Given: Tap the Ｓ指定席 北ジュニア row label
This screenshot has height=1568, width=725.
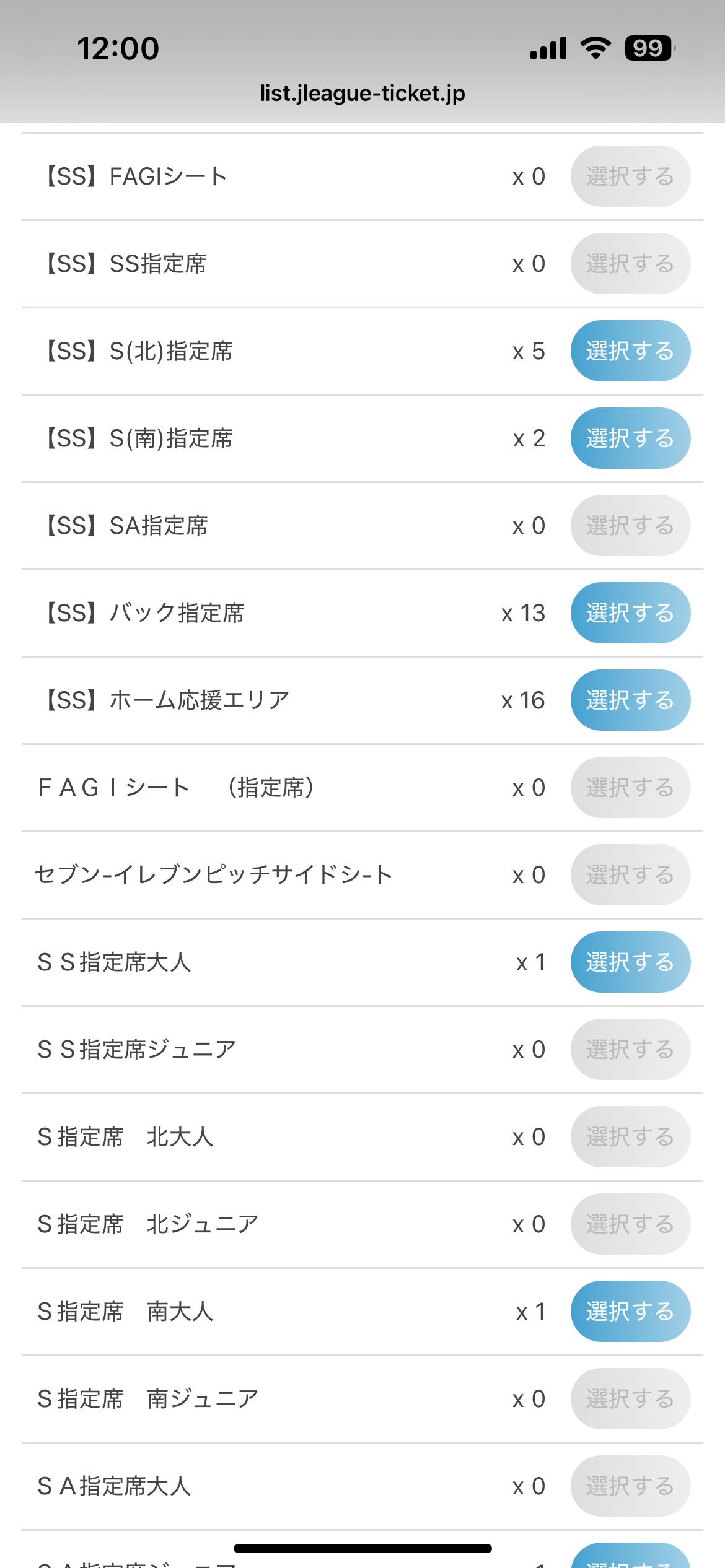Looking at the screenshot, I should (147, 1224).
